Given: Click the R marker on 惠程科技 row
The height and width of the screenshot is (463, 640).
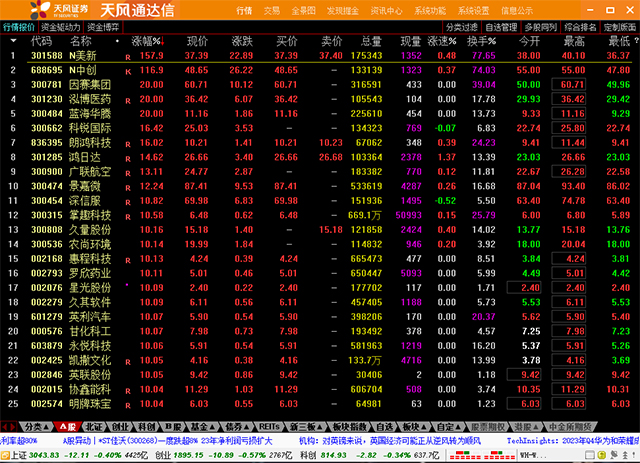Looking at the screenshot, I should click(x=128, y=260).
